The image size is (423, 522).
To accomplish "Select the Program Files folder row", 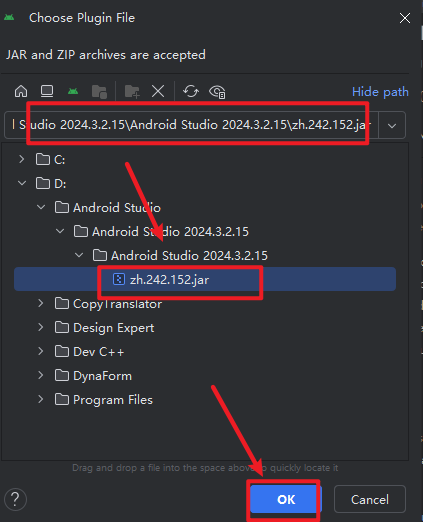I will click(205, 399).
